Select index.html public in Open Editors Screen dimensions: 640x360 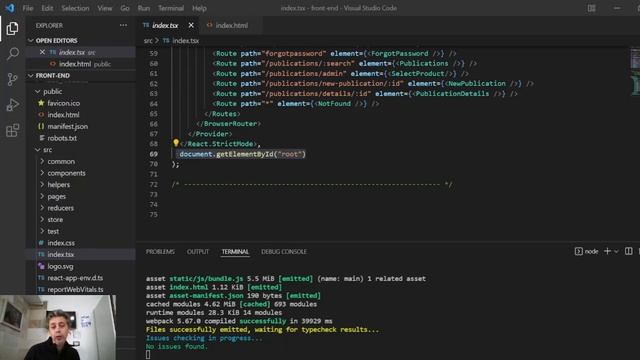click(80, 64)
